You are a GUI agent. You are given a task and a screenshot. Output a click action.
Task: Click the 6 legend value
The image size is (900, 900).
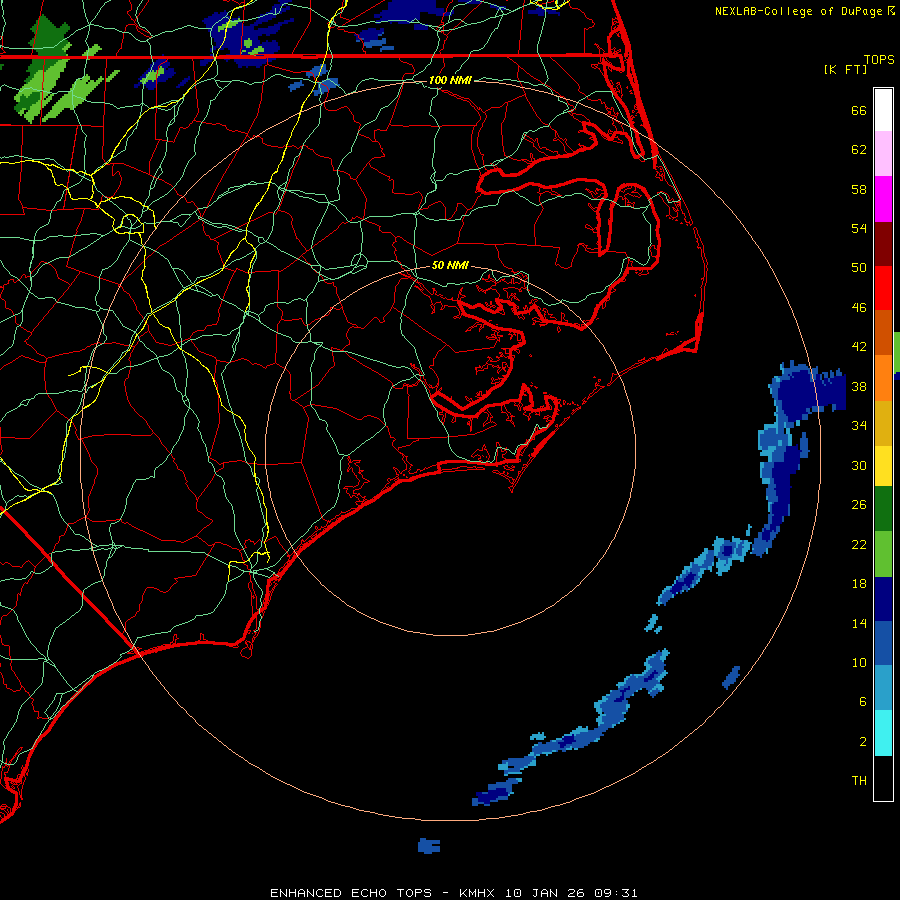pos(863,702)
